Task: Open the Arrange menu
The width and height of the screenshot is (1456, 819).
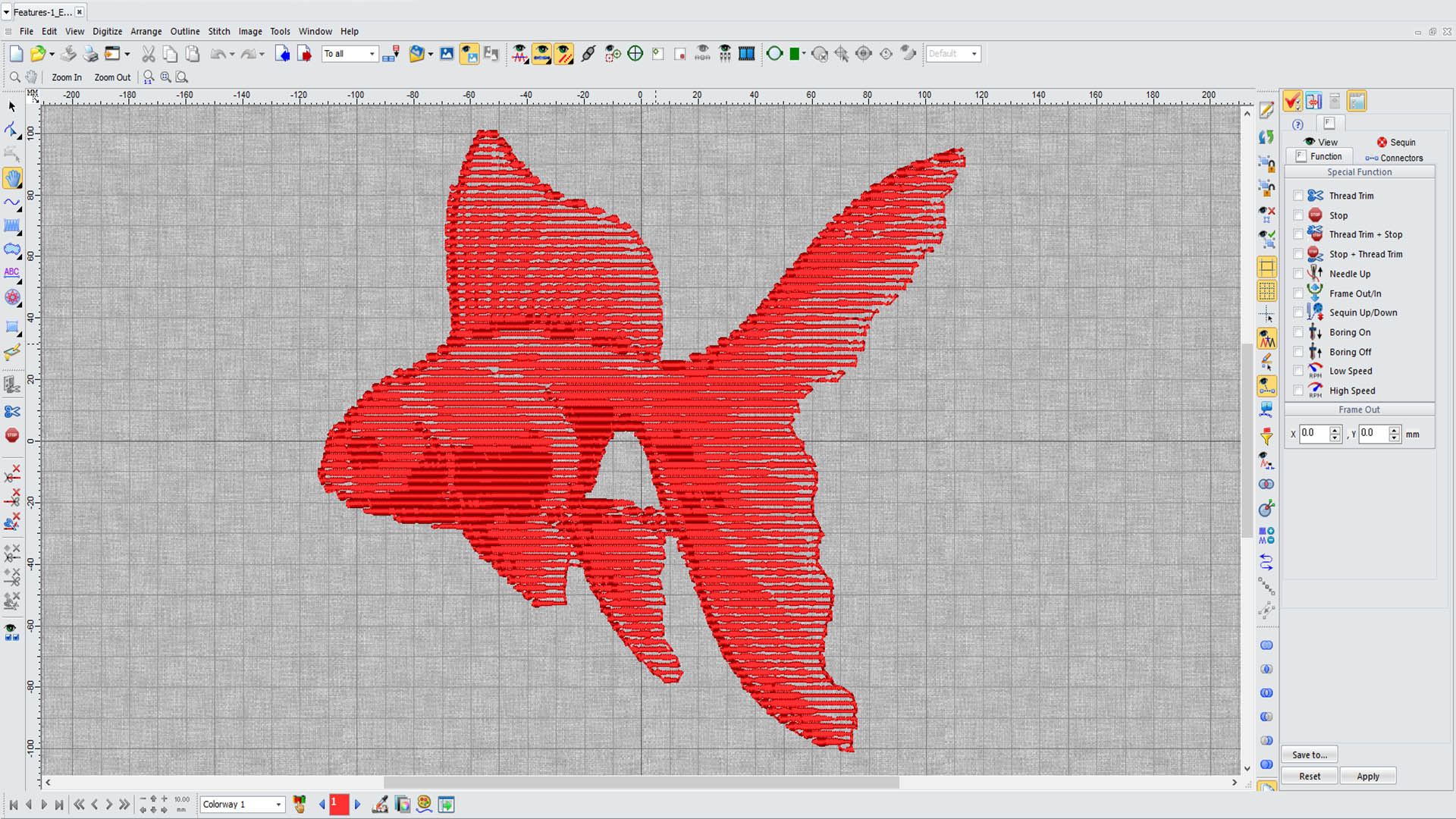Action: click(x=146, y=31)
